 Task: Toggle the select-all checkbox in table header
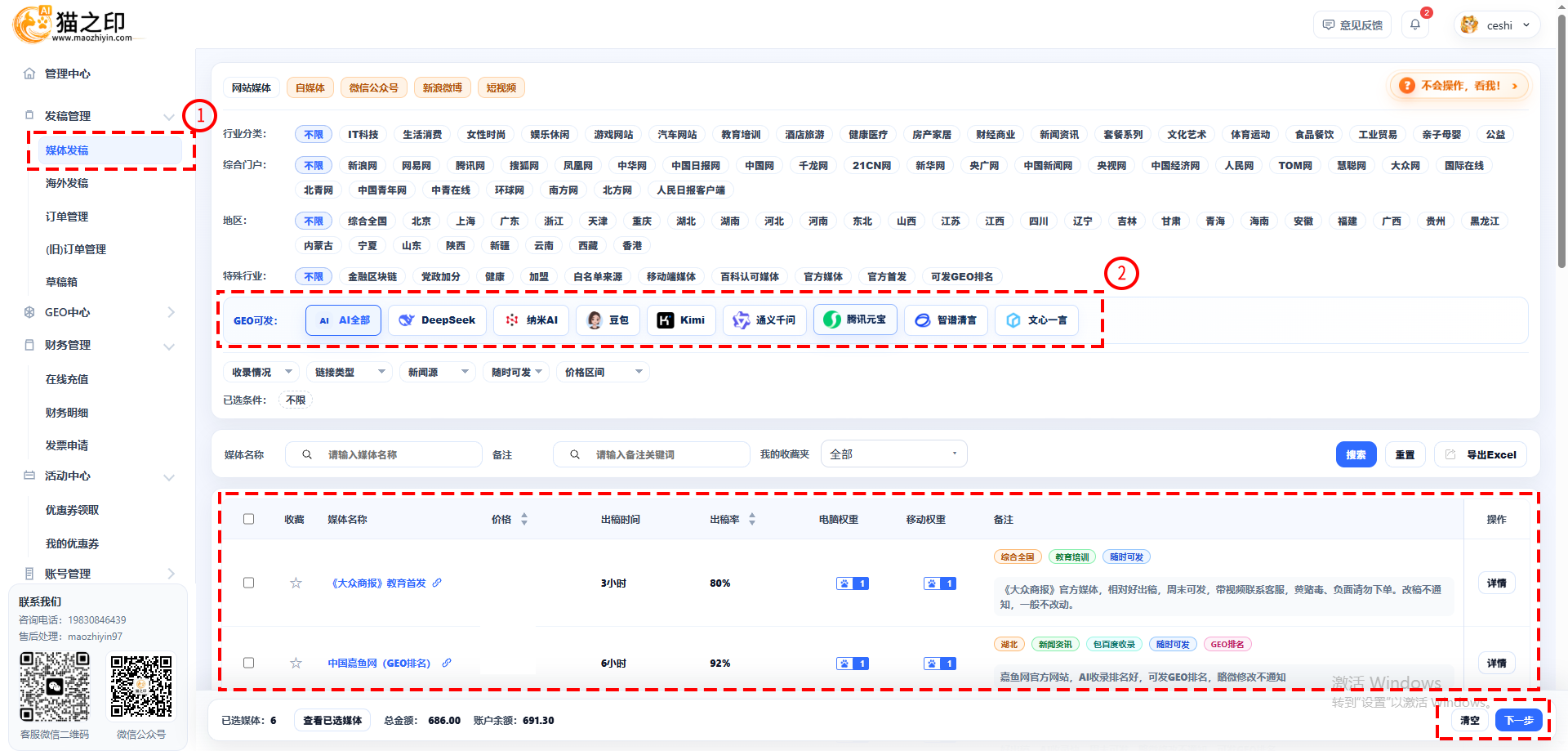click(249, 520)
